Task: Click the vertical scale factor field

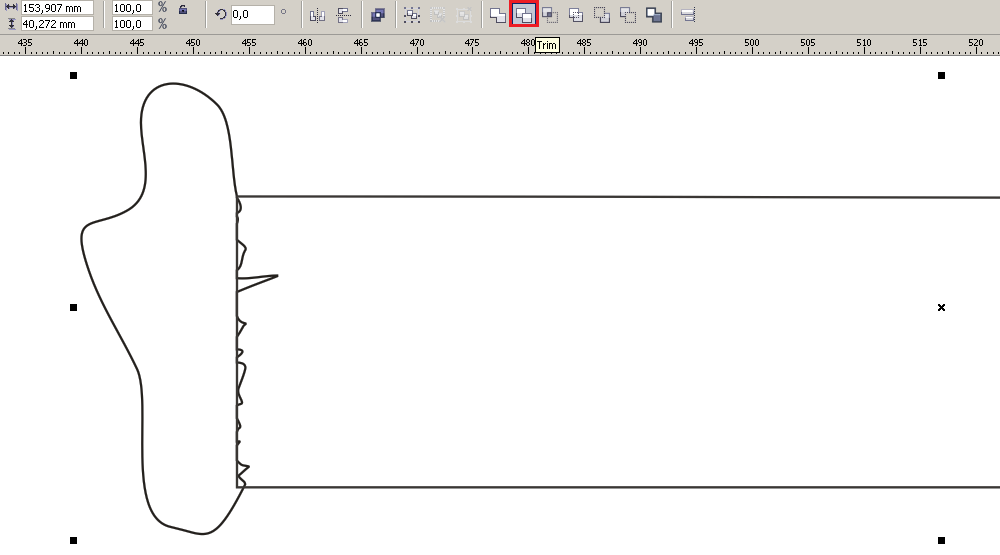Action: point(132,24)
